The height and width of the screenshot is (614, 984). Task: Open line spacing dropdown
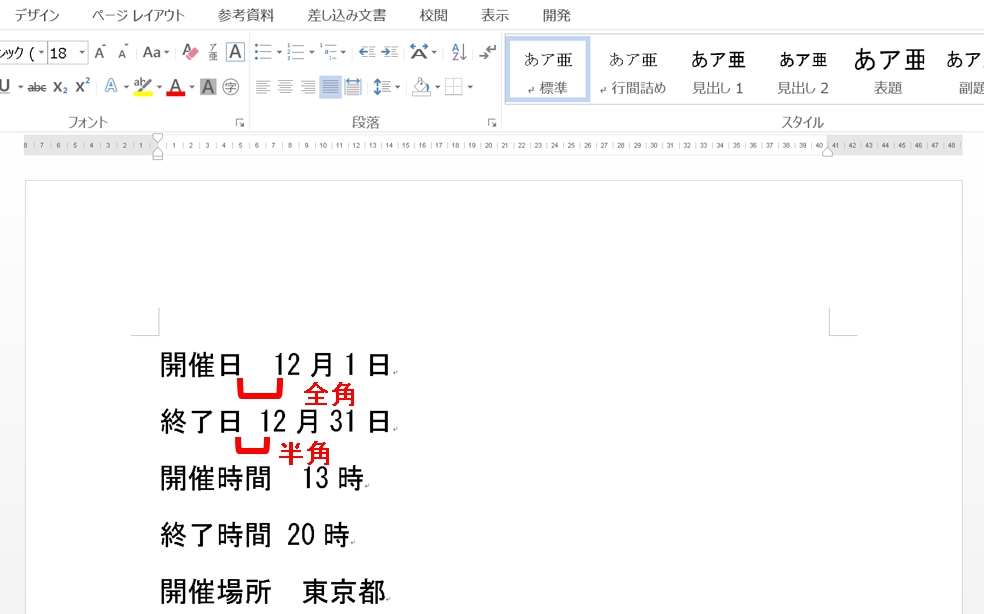pyautogui.click(x=399, y=87)
